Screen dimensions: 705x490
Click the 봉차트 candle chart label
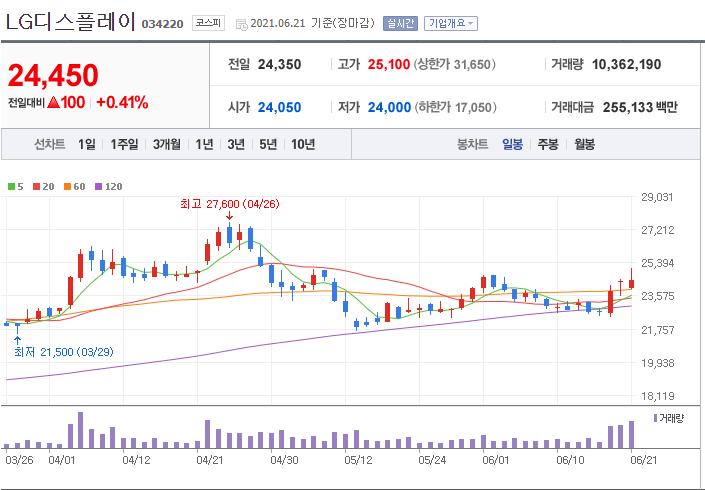point(473,144)
